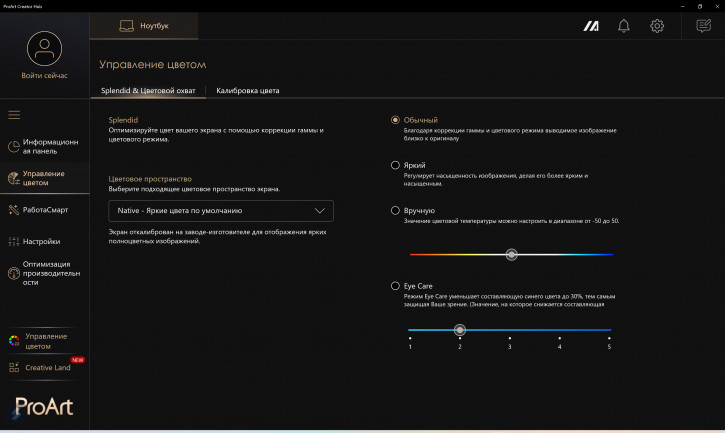Open Оптимизация производительности in sidebar
The width and height of the screenshot is (725, 433).
pos(44,273)
